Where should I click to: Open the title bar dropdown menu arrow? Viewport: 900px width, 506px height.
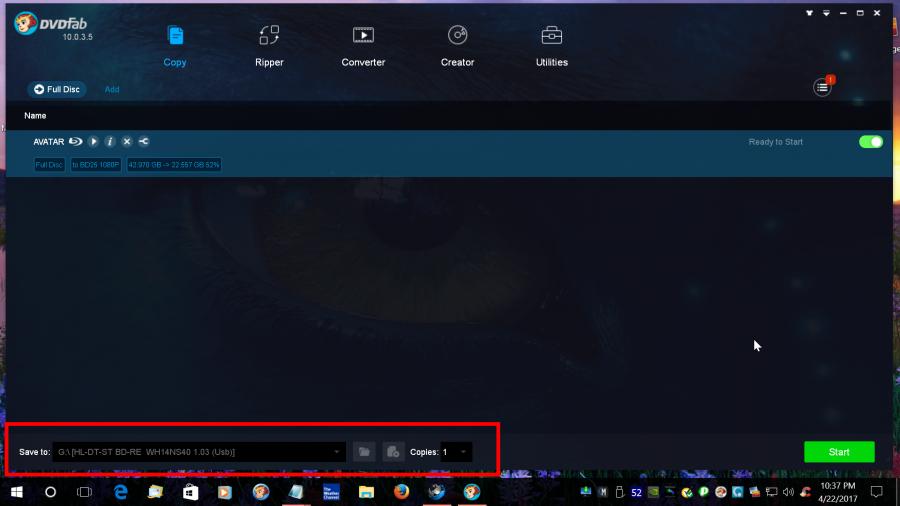(x=826, y=13)
